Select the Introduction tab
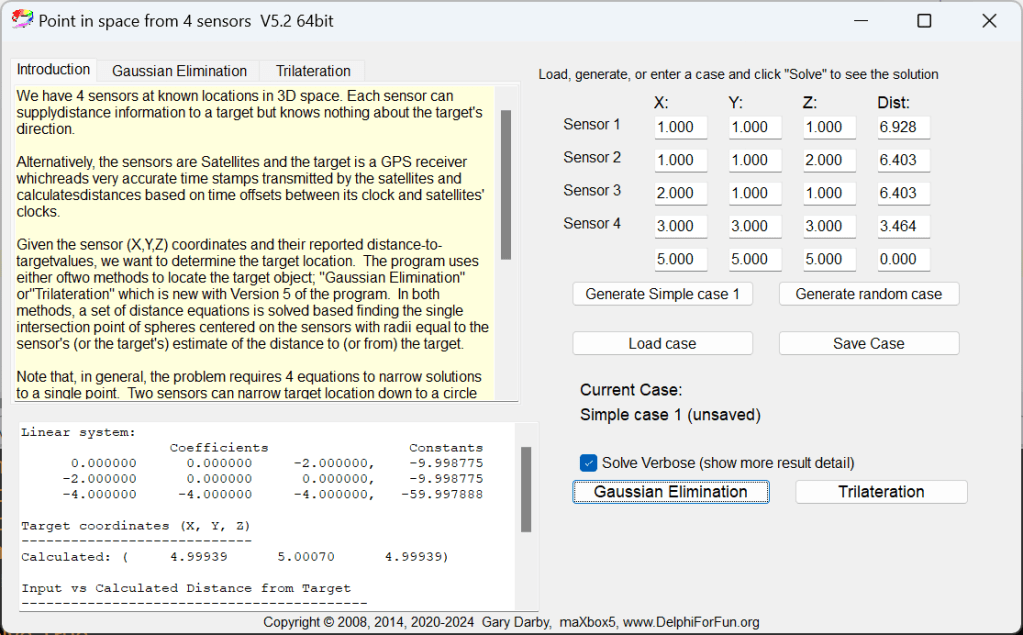Image resolution: width=1023 pixels, height=635 pixels. coord(54,70)
